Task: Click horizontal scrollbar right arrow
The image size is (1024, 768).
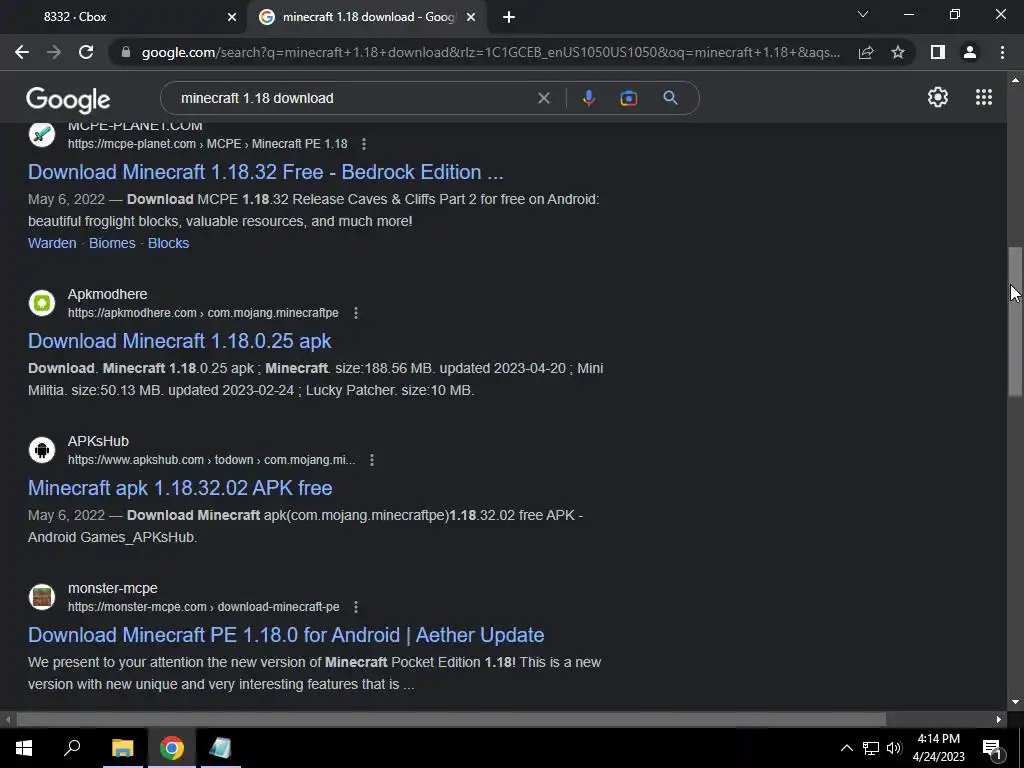Action: coord(999,719)
